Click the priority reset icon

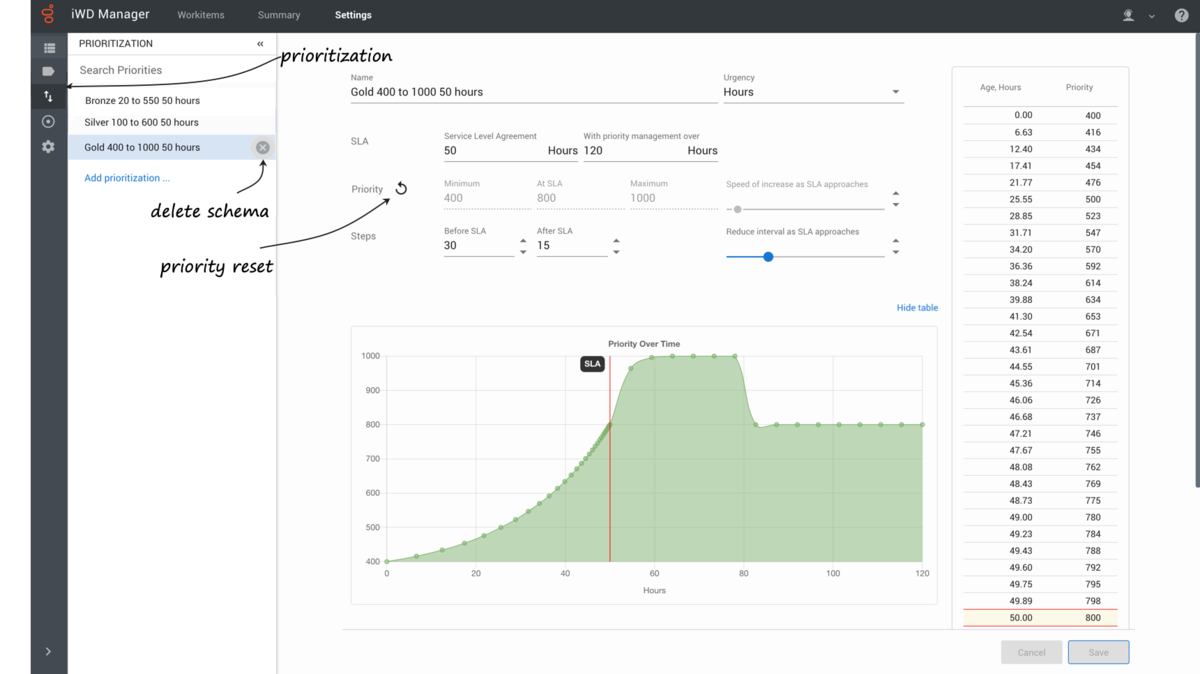[401, 188]
